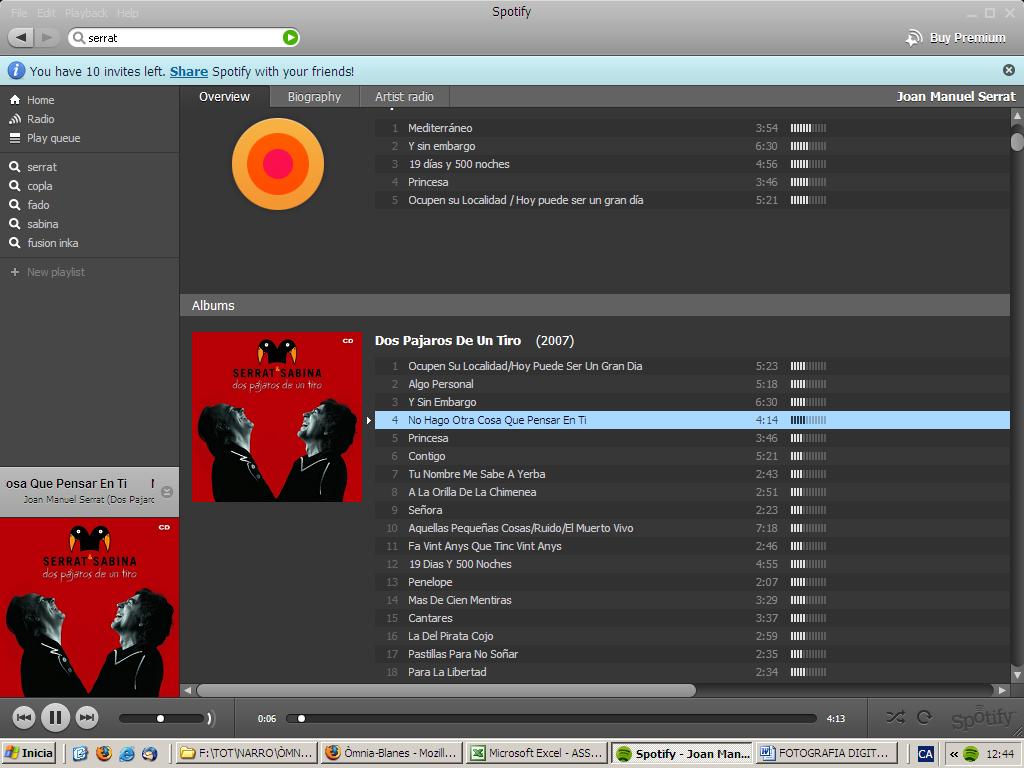Screen dimensions: 1024x768
Task: Open the copla saved search
Action: [x=40, y=185]
